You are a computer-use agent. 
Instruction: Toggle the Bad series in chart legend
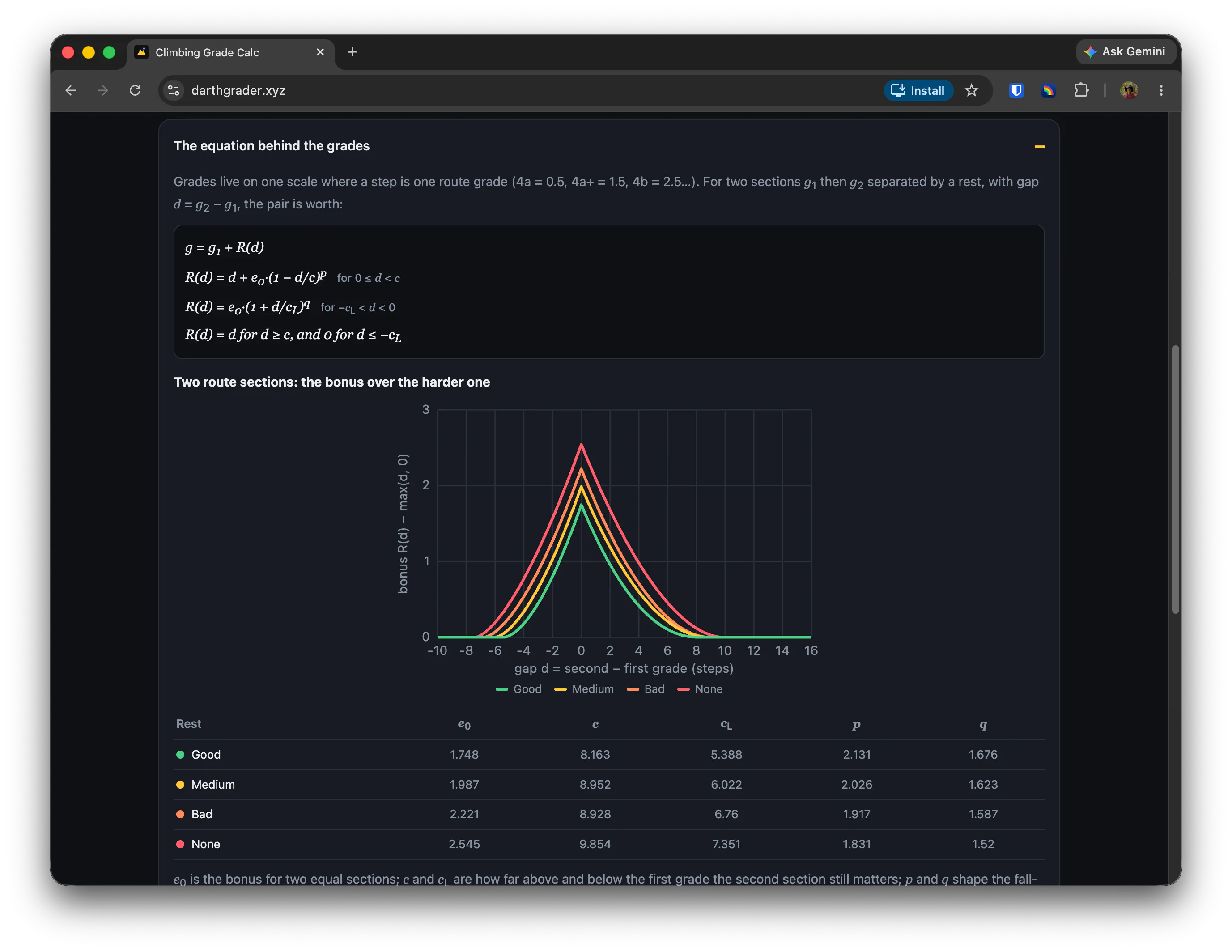pyautogui.click(x=646, y=689)
